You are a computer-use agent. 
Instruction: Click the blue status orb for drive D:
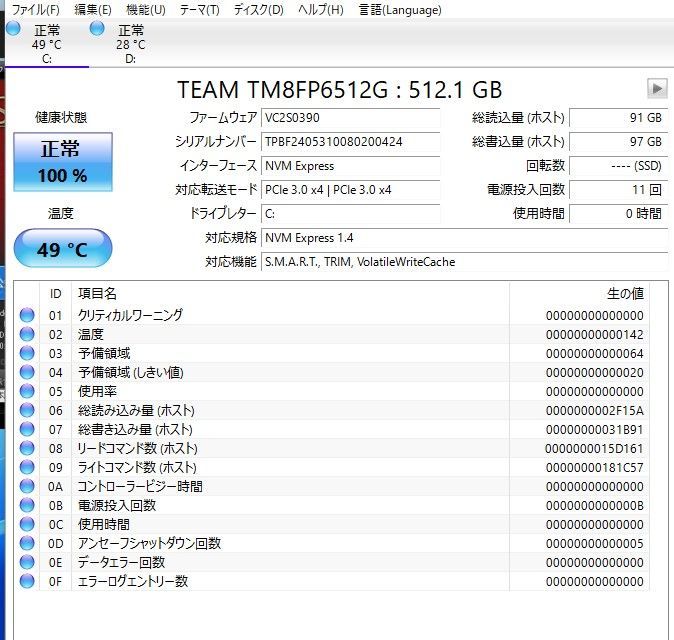click(97, 29)
